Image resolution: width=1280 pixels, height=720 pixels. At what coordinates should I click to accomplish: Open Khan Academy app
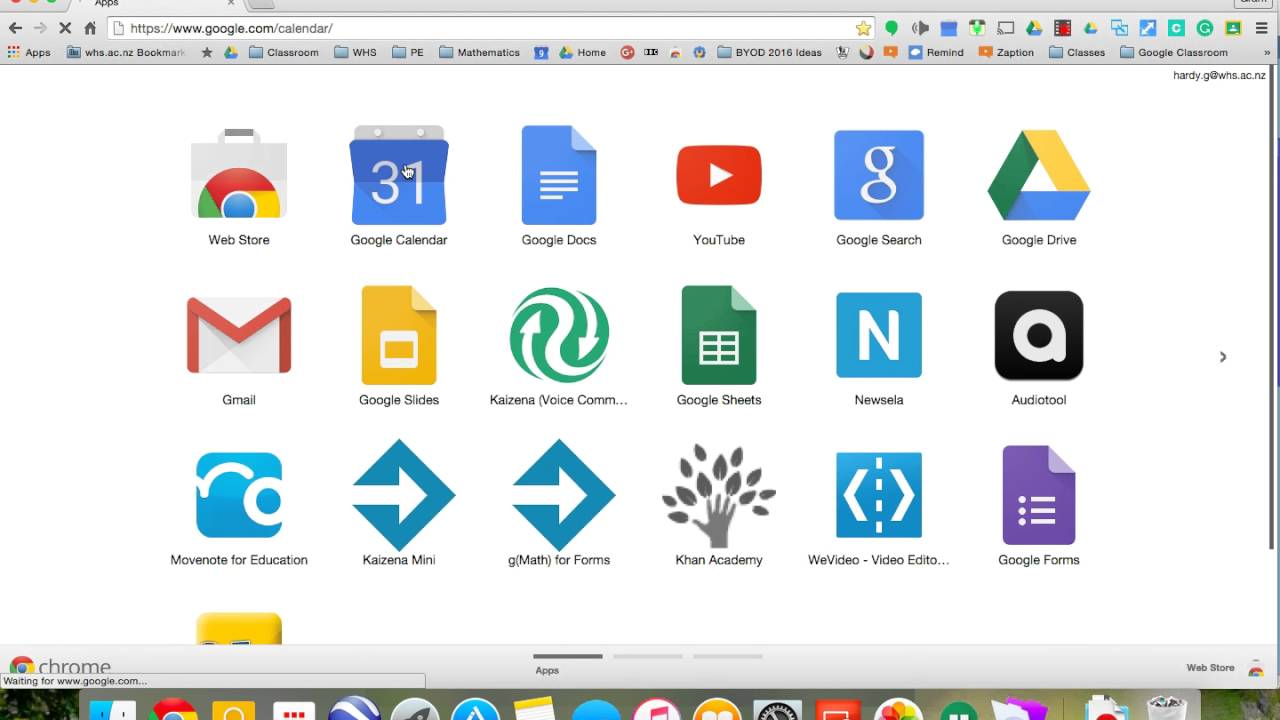click(719, 507)
